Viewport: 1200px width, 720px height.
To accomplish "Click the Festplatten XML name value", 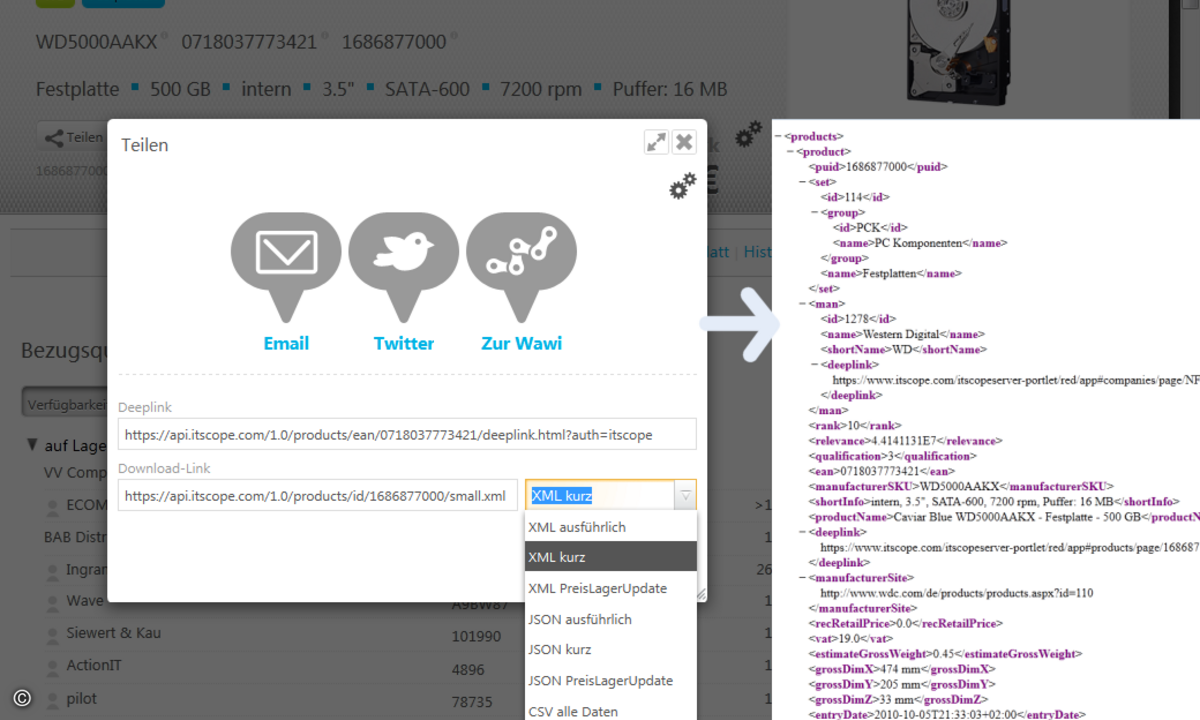I will (890, 273).
